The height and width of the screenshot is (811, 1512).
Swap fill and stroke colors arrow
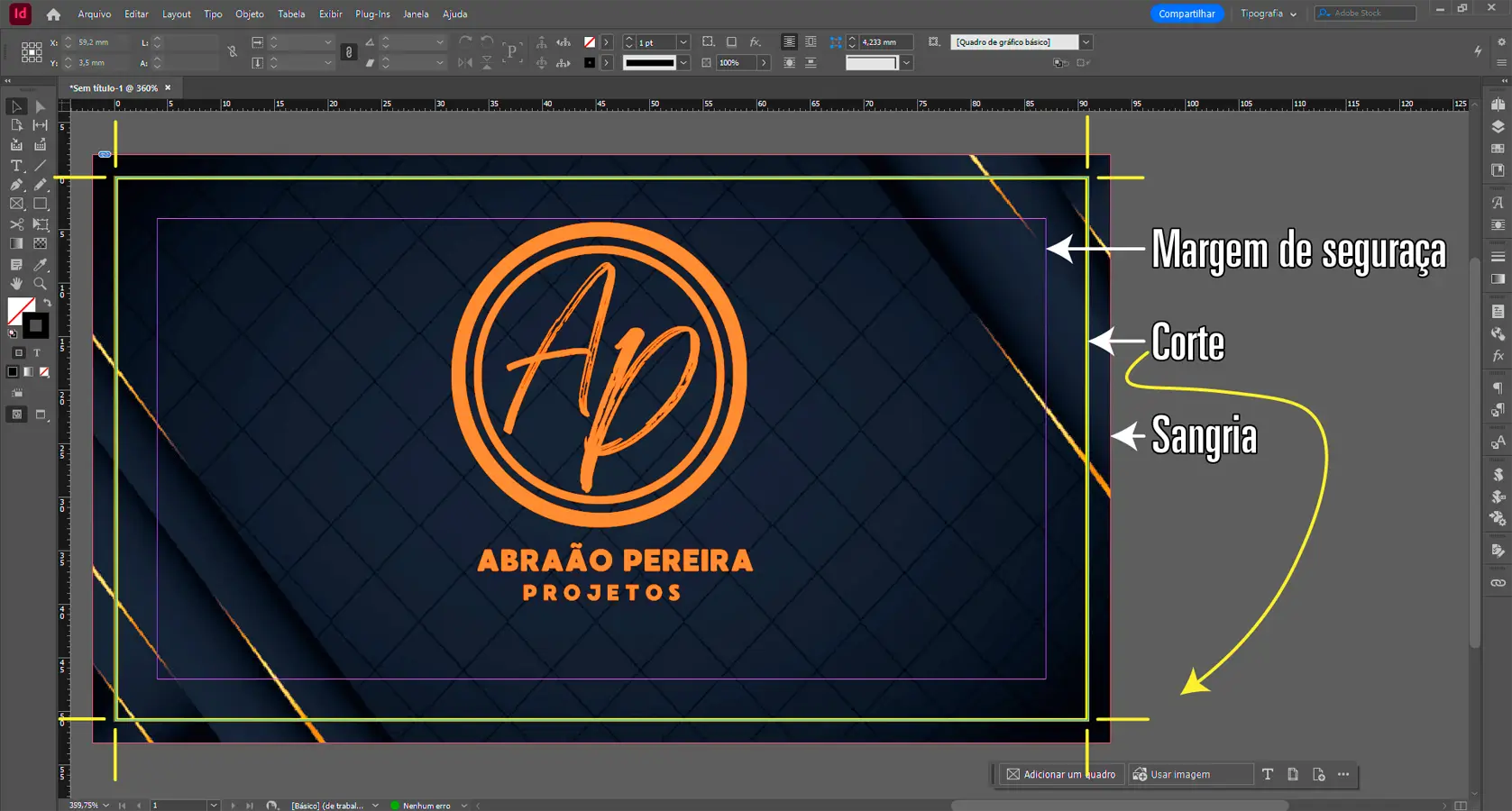point(47,303)
